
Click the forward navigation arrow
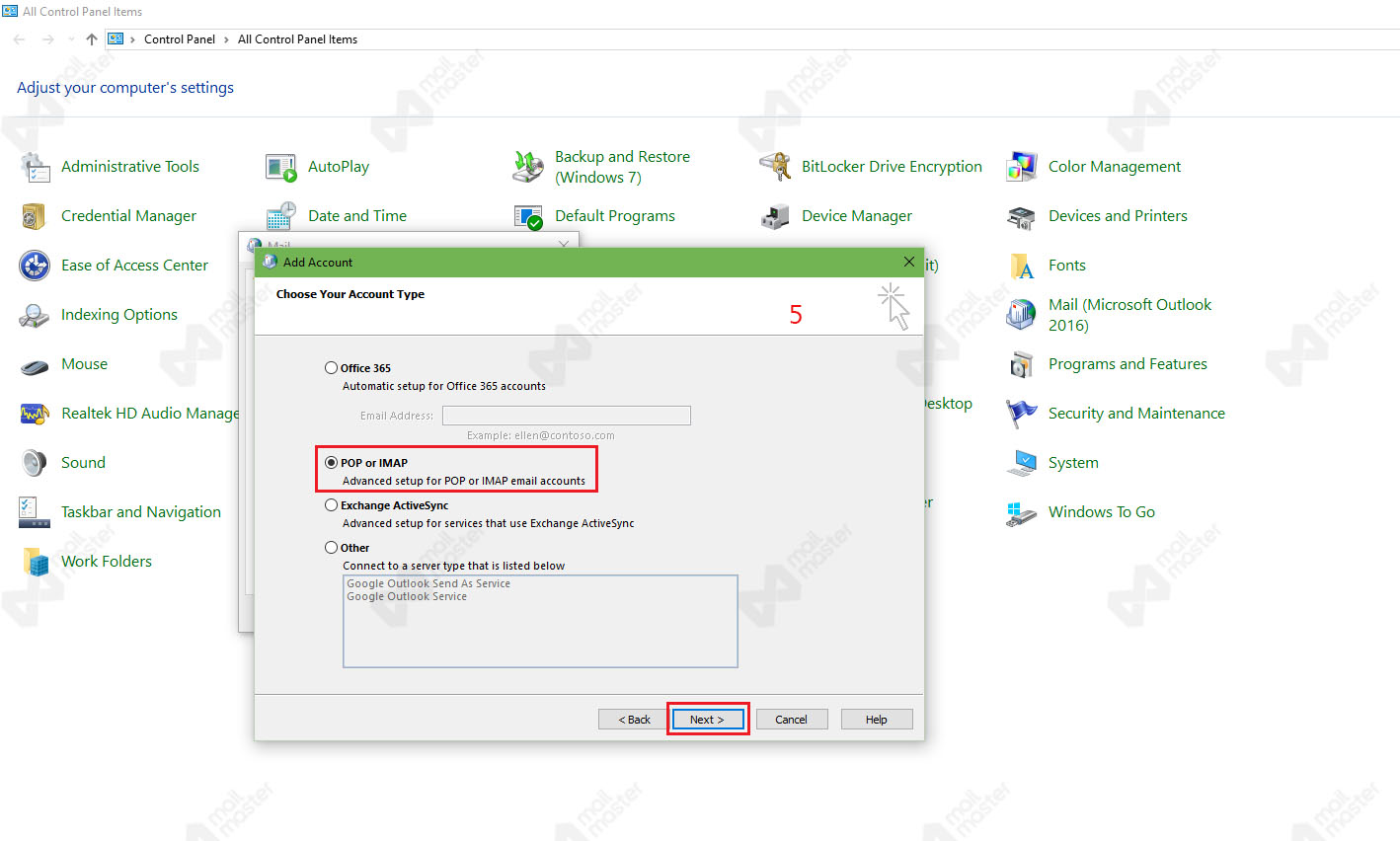[x=47, y=39]
